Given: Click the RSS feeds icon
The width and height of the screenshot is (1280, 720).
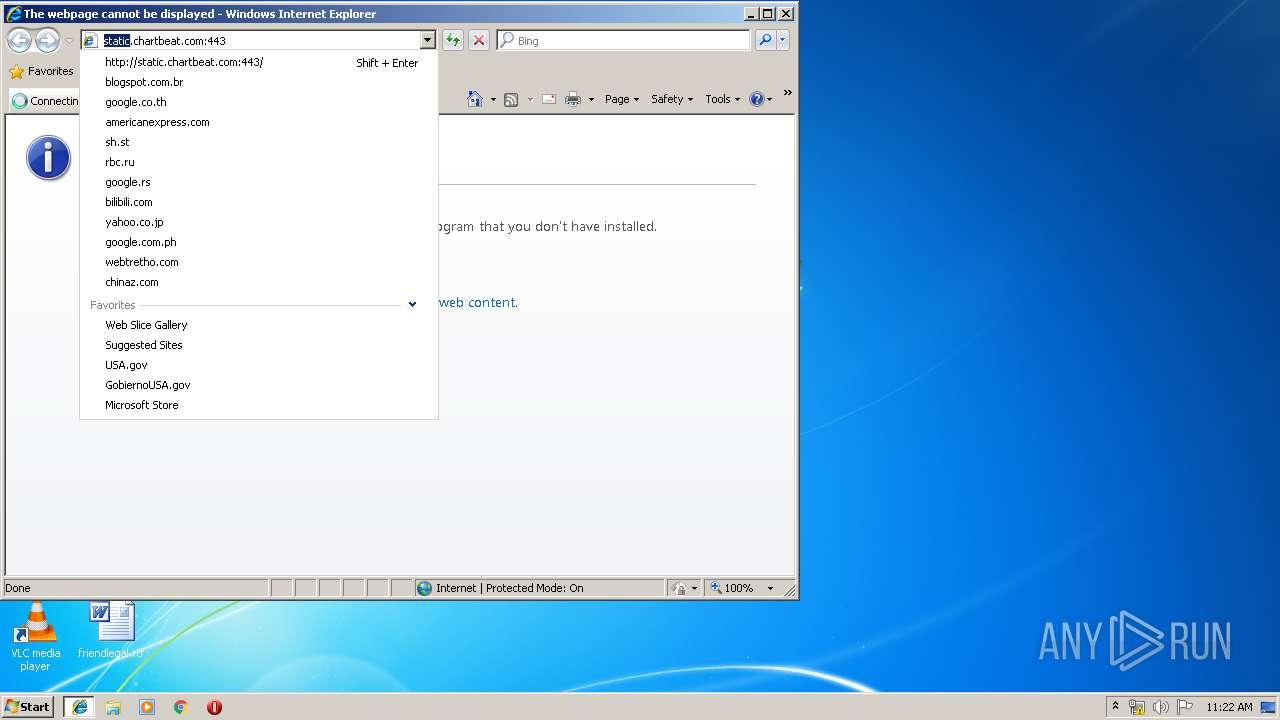Looking at the screenshot, I should (x=511, y=99).
